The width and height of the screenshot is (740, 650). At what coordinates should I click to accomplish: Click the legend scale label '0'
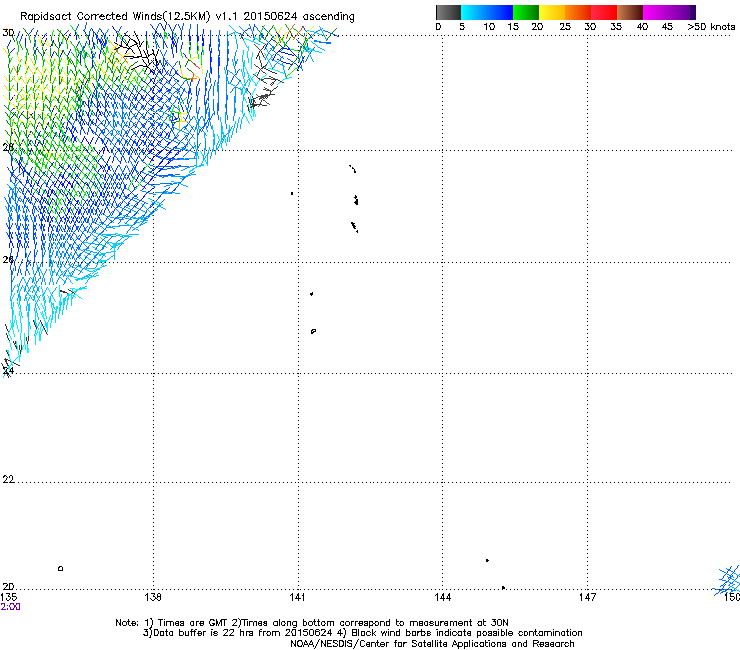click(438, 27)
